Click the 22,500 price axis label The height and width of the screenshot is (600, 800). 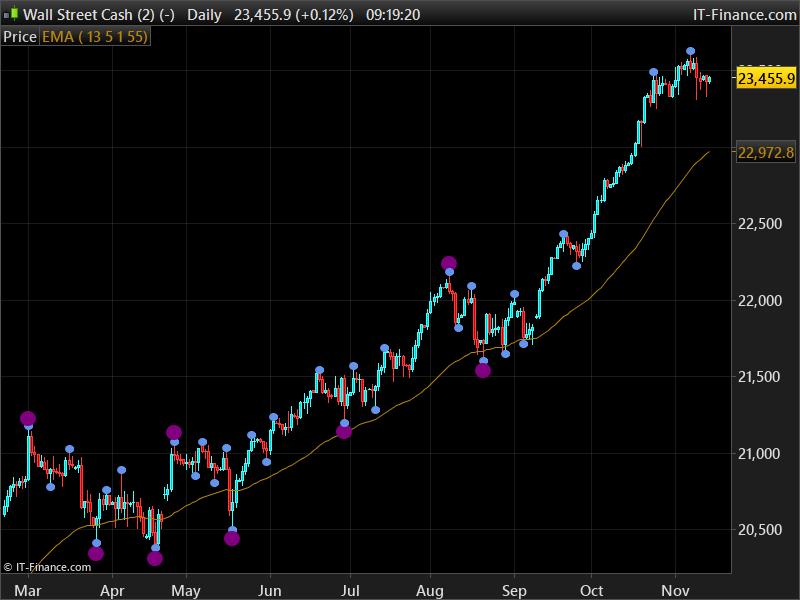pyautogui.click(x=760, y=223)
